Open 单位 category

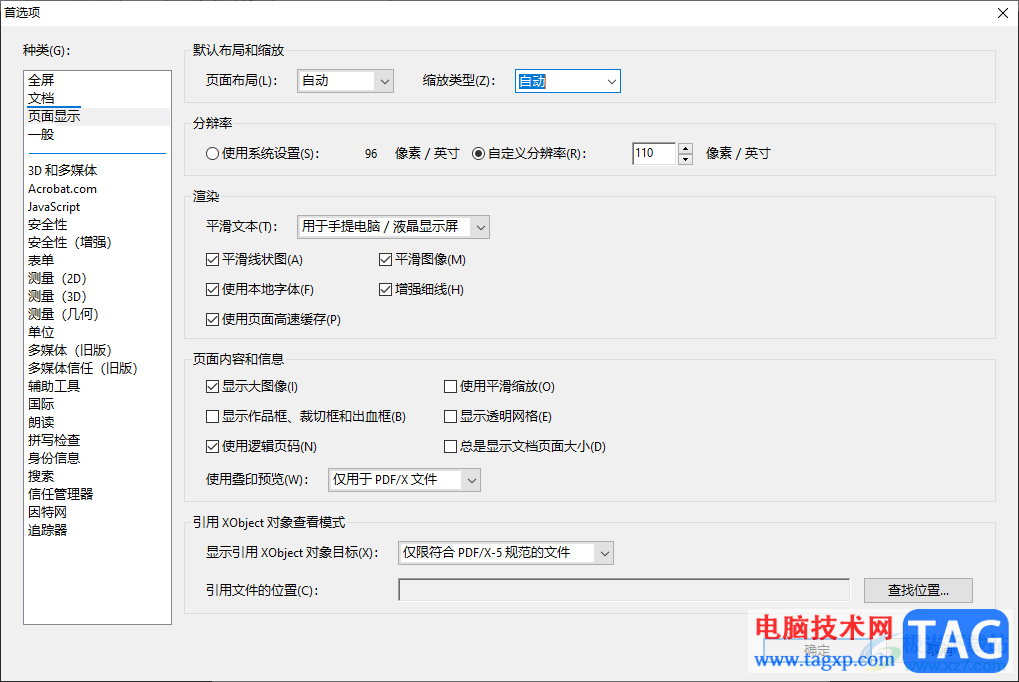(41, 332)
